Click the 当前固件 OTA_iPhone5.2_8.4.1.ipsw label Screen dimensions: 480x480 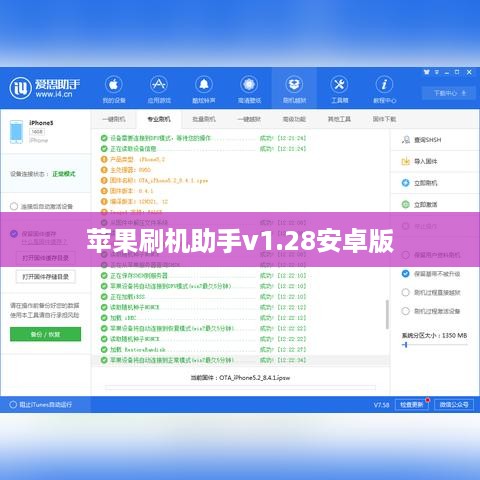pyautogui.click(x=240, y=378)
